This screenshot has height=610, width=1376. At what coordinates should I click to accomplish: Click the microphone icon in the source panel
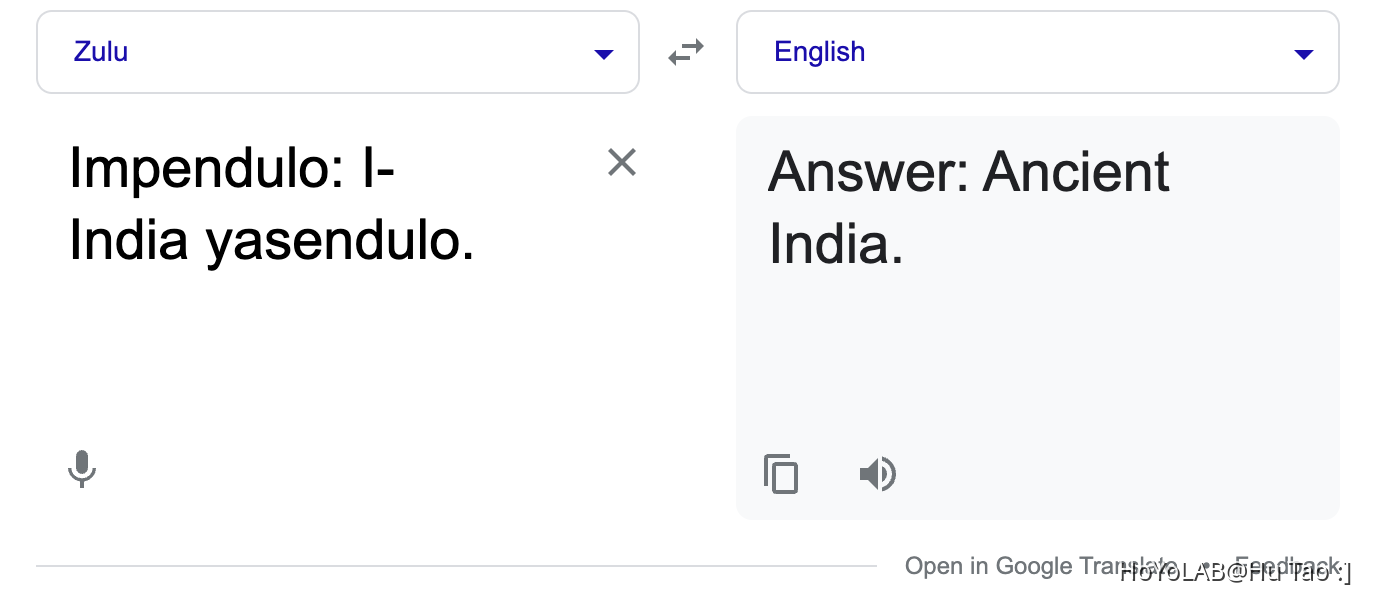[82, 470]
